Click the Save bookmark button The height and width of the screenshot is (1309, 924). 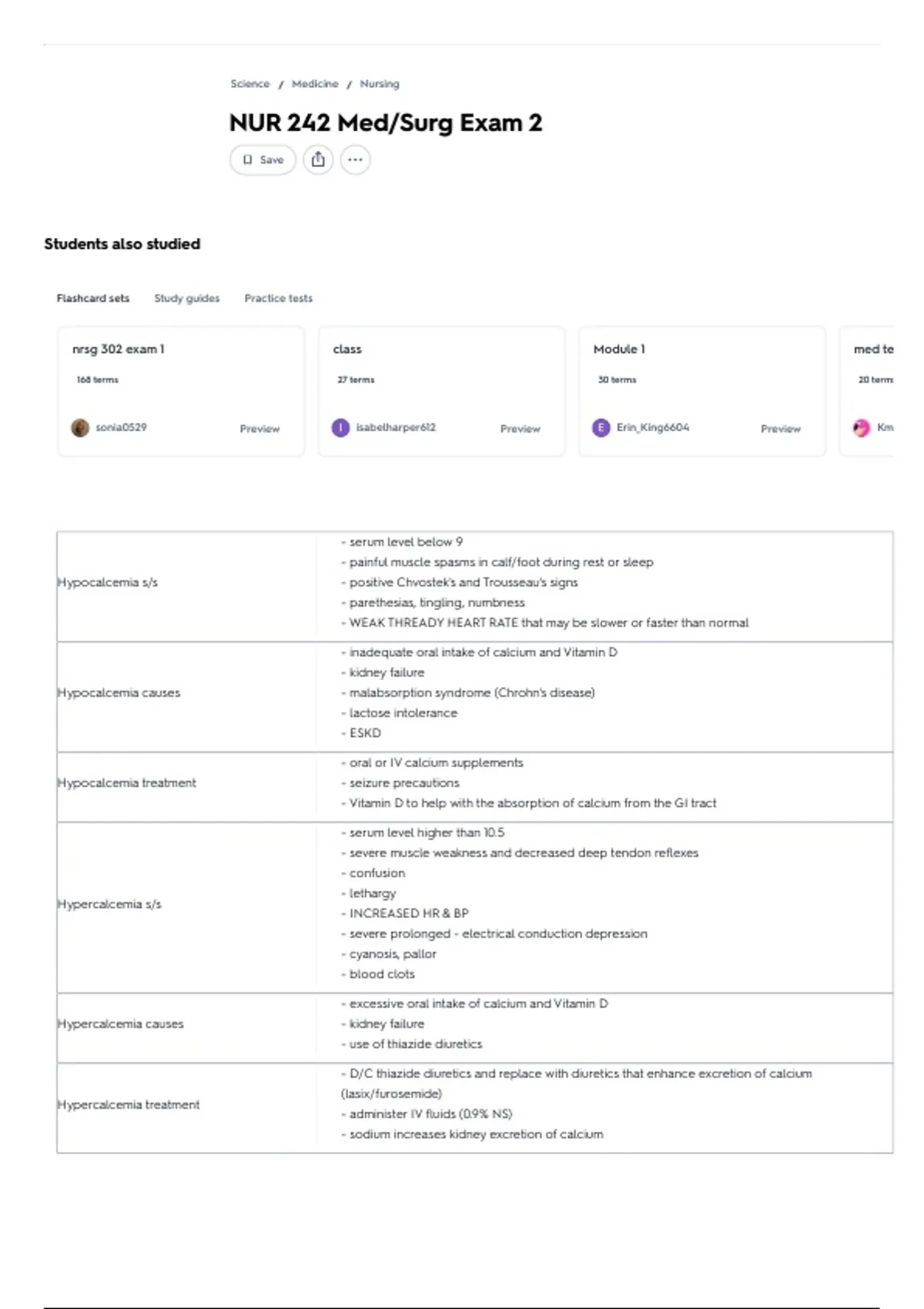tap(263, 160)
